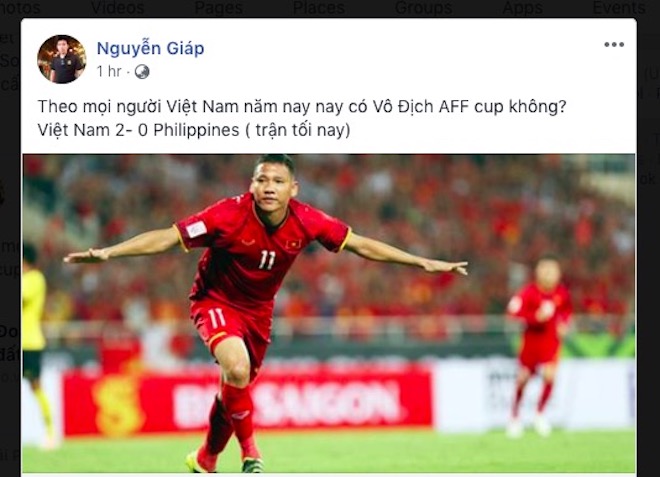
Task: Switch to the Photos tab
Action: 20,8
